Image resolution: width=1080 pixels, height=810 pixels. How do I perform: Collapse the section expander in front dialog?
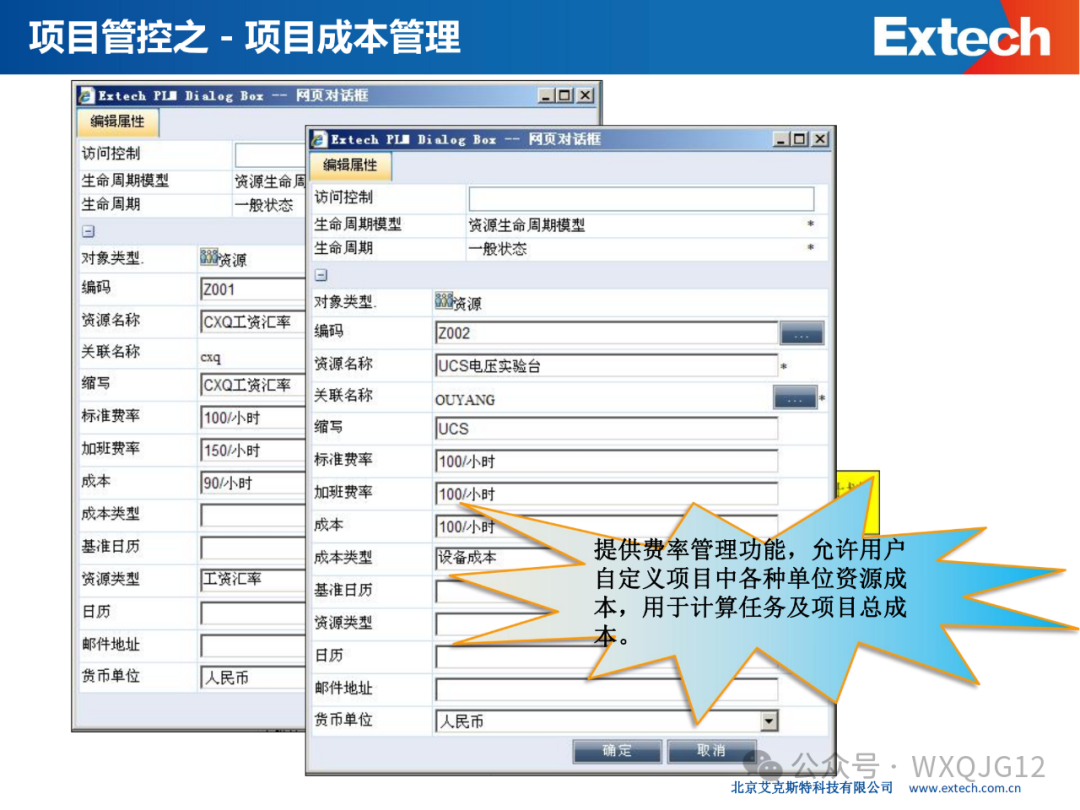pos(321,276)
